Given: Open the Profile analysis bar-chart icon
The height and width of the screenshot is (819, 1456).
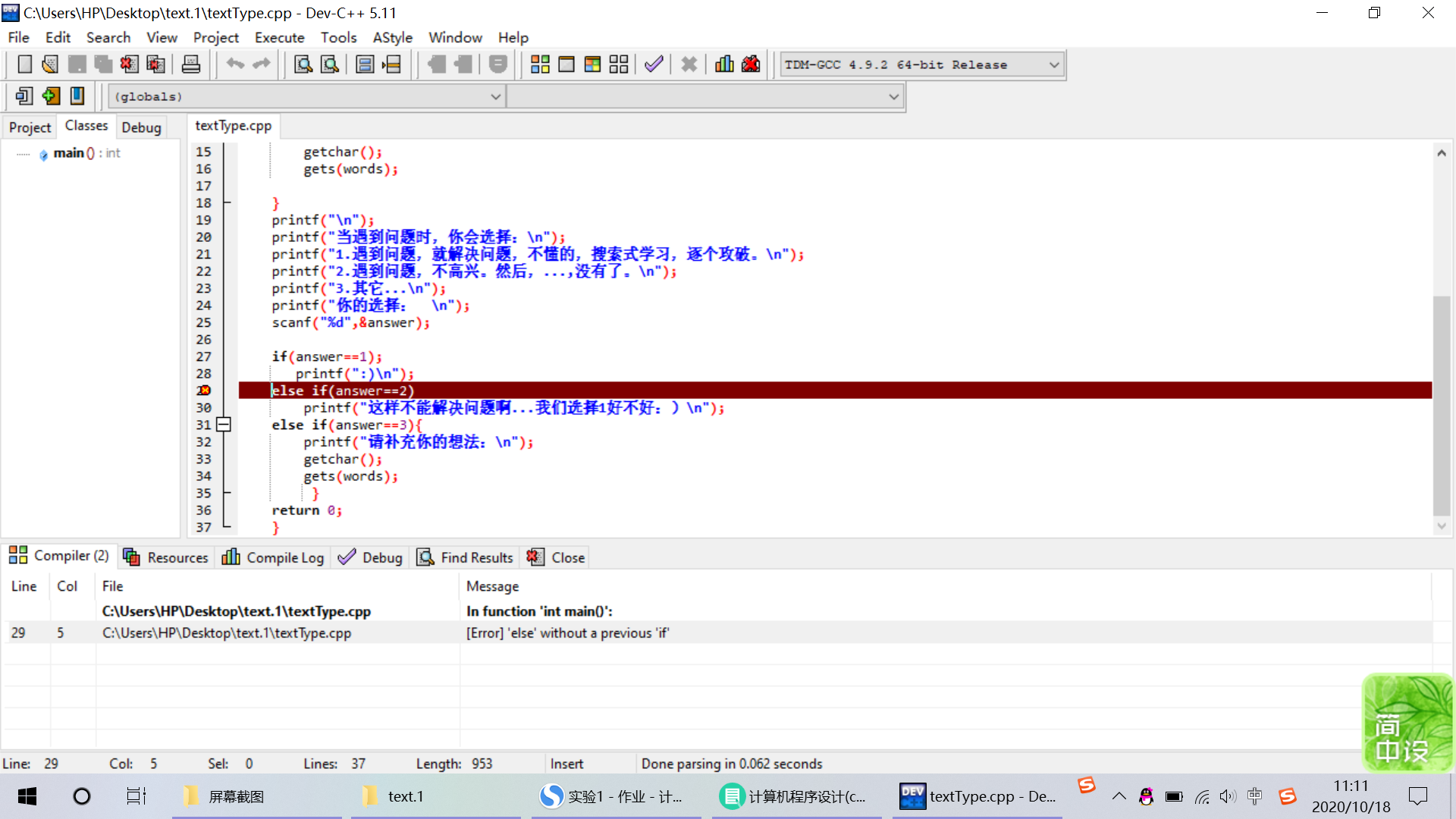Looking at the screenshot, I should [x=724, y=64].
